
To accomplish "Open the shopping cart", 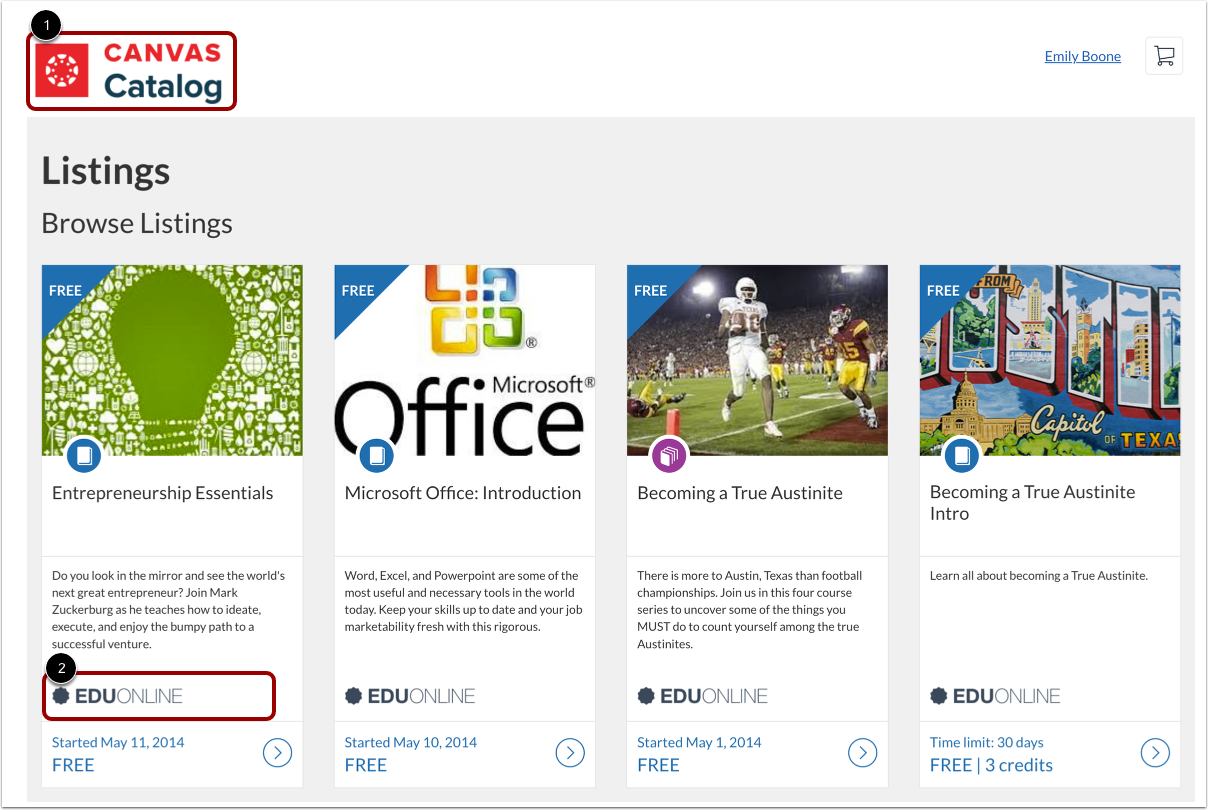I will tap(1164, 56).
